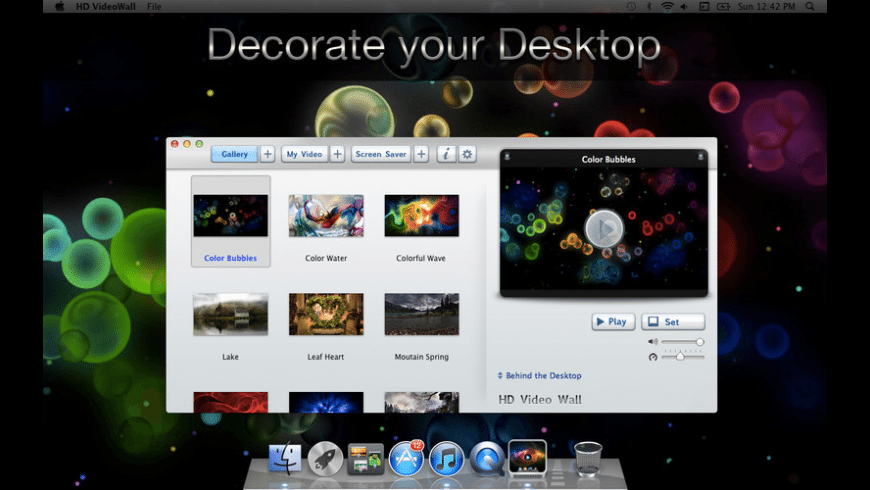This screenshot has height=490, width=870.
Task: Click the Color Bubbles preview title
Action: (x=608, y=159)
